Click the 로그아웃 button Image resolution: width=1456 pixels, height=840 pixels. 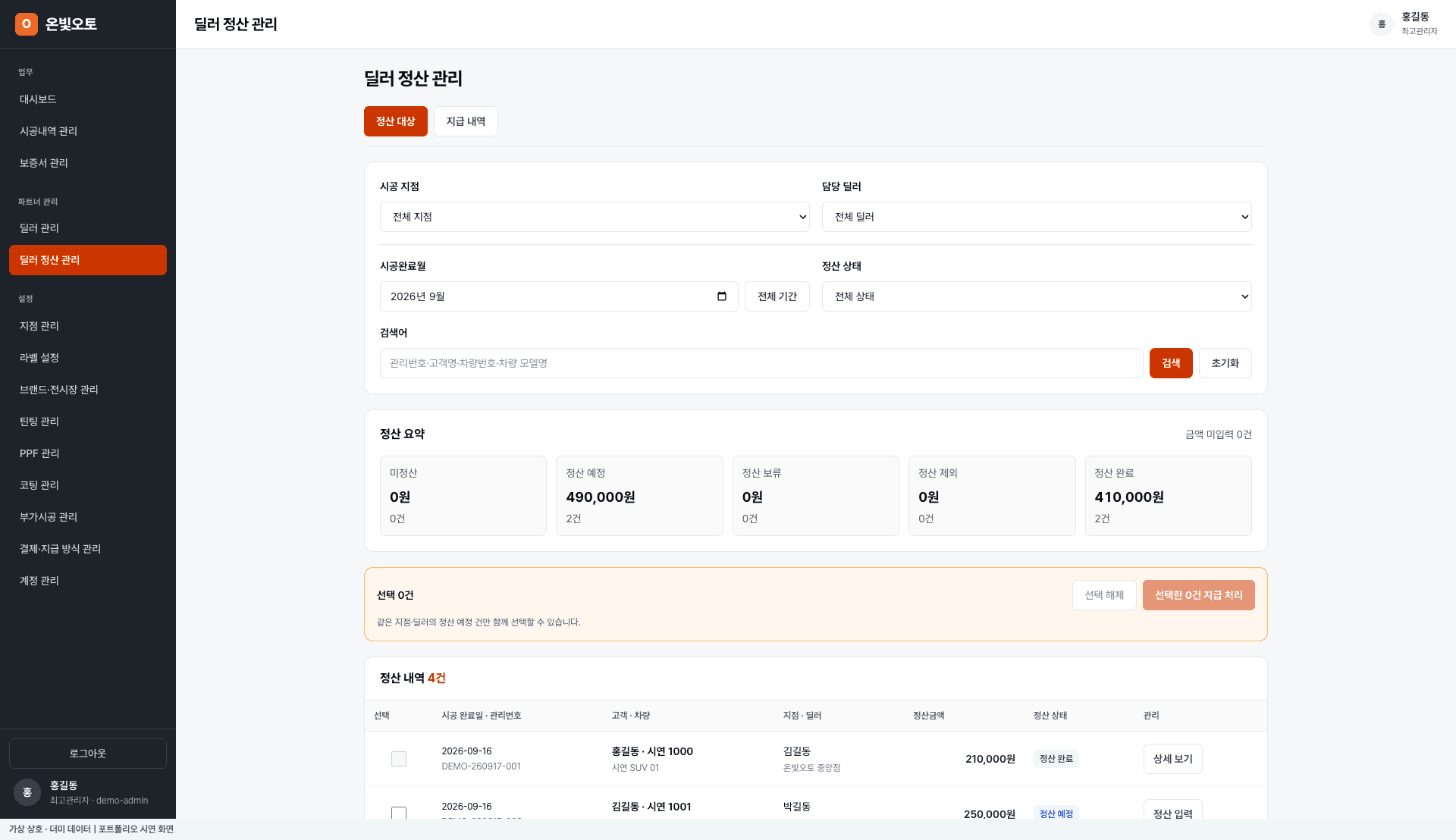(88, 754)
